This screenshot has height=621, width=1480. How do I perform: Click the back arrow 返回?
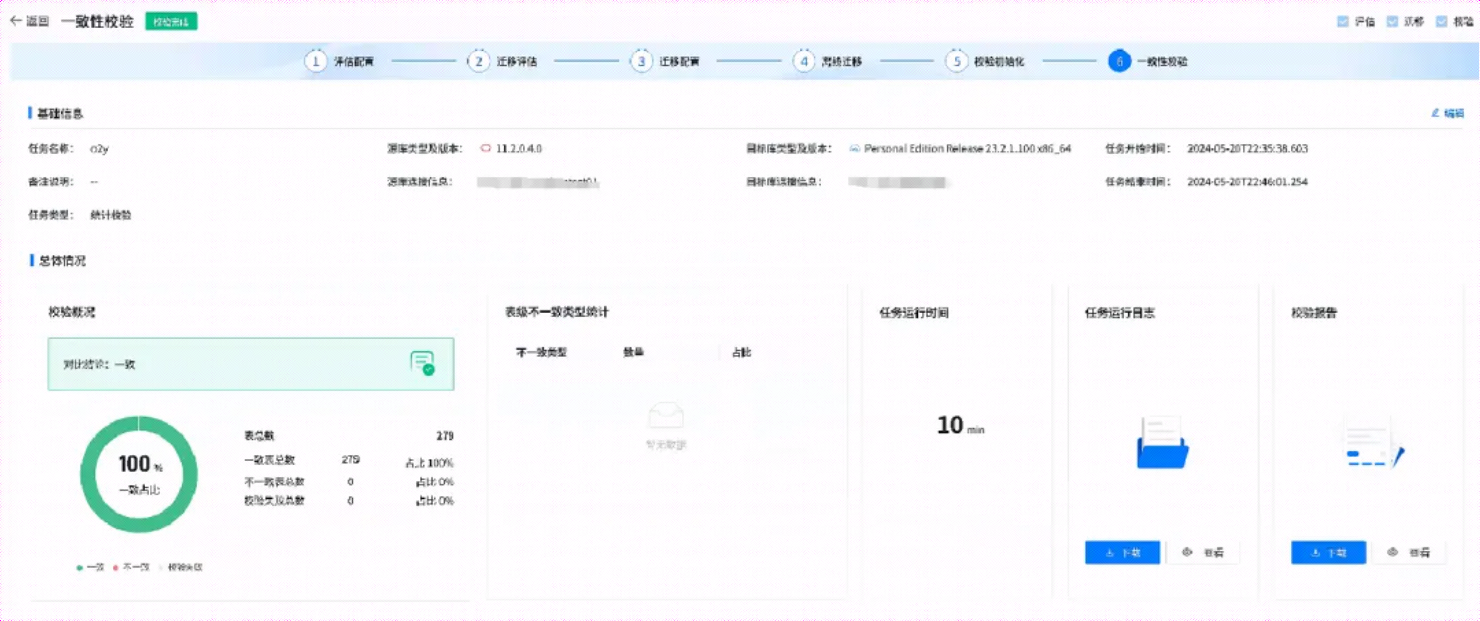point(29,21)
